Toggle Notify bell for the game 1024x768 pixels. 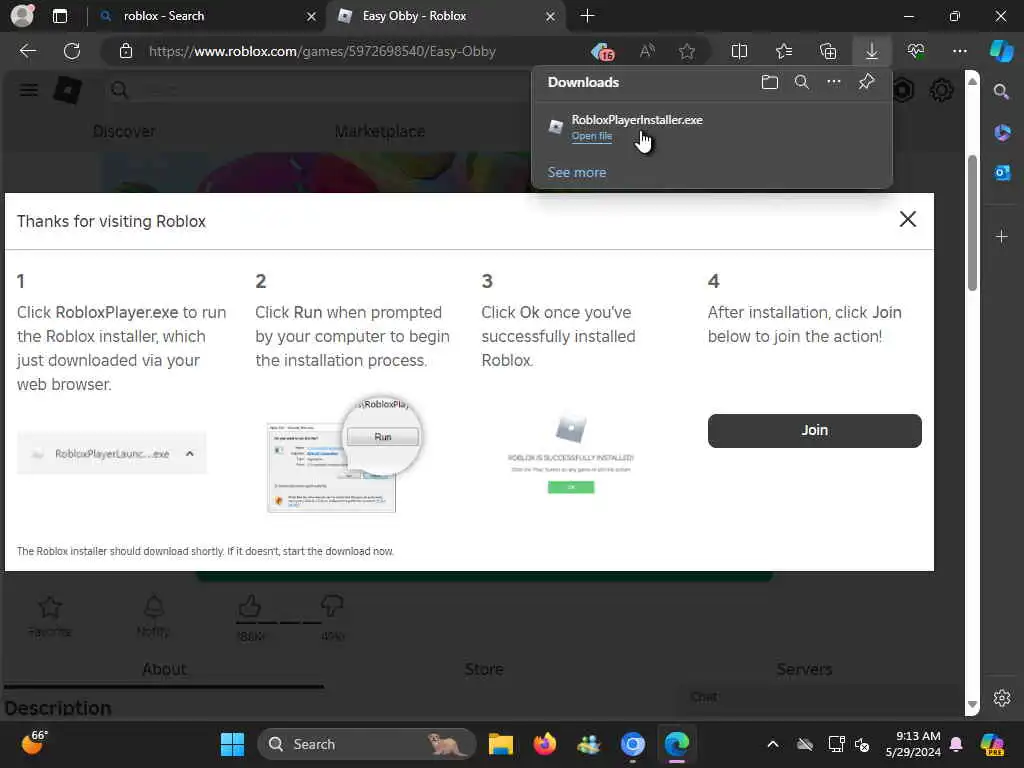tap(153, 607)
